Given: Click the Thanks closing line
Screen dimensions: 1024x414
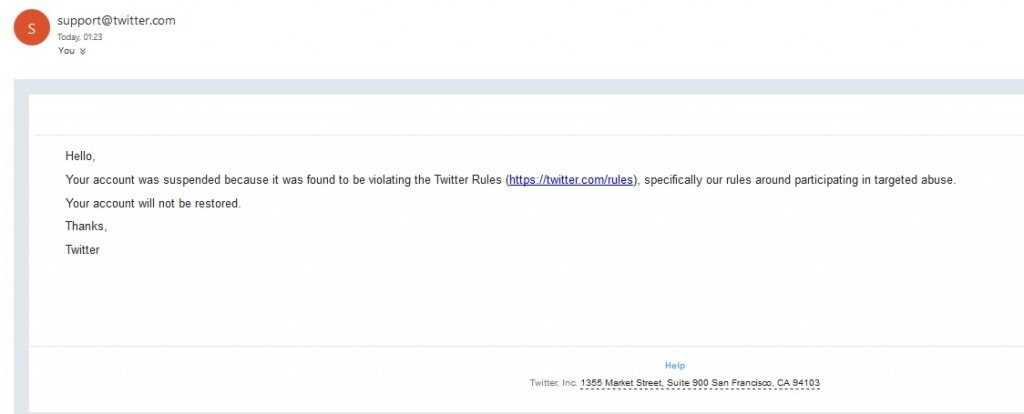Looking at the screenshot, I should pos(86,226).
